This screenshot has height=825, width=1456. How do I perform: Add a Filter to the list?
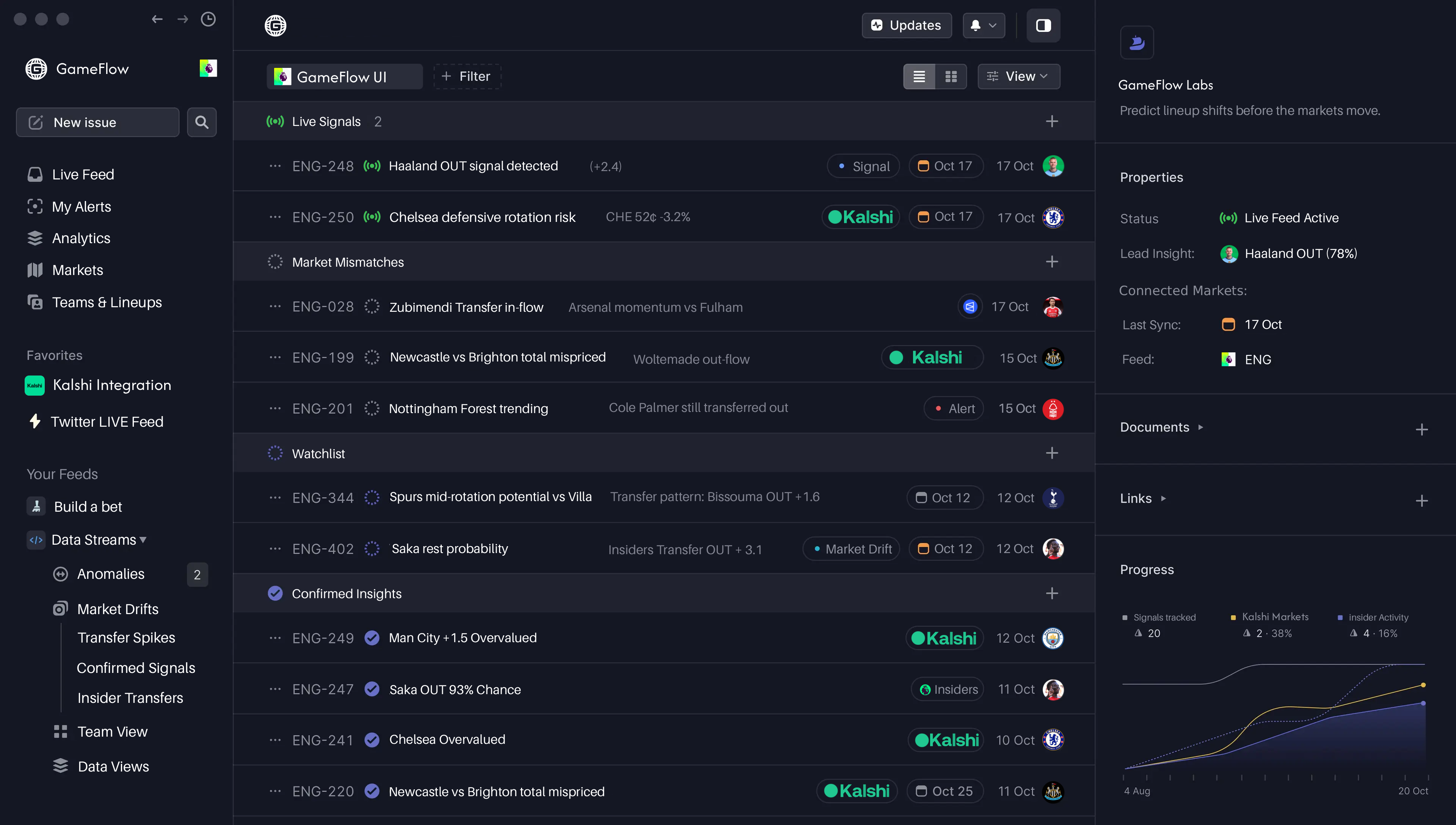467,77
